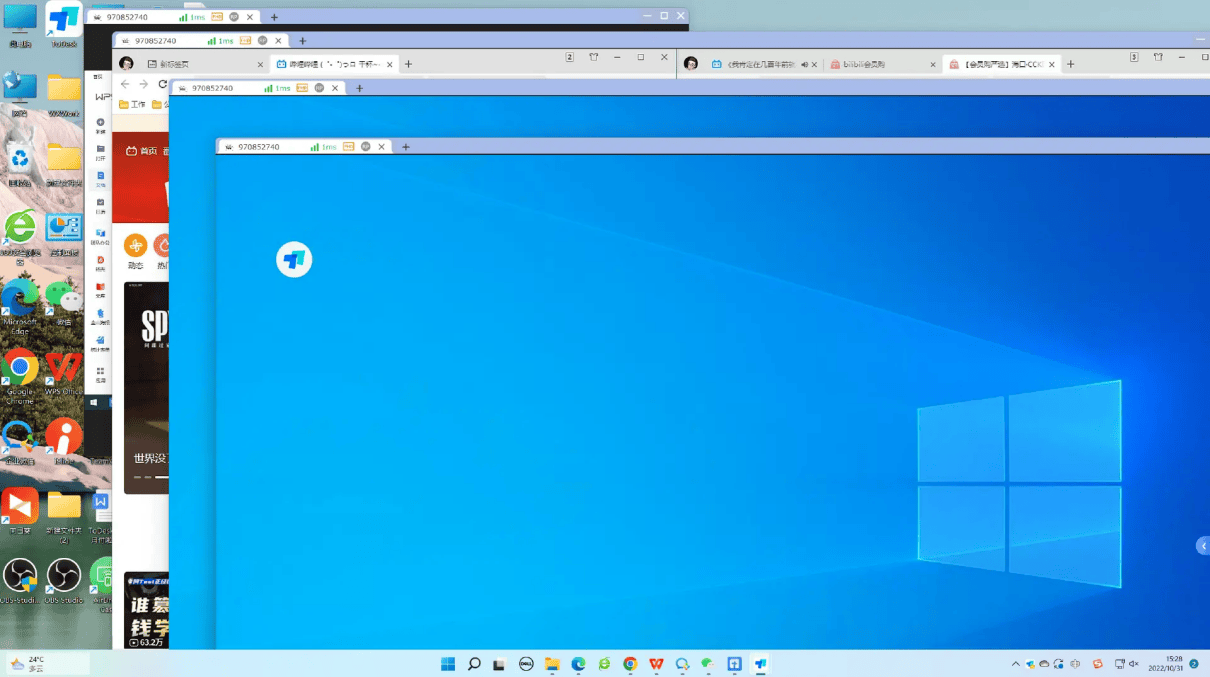Open the Google Chrome desktop shortcut
The width and height of the screenshot is (1210, 677).
click(20, 368)
